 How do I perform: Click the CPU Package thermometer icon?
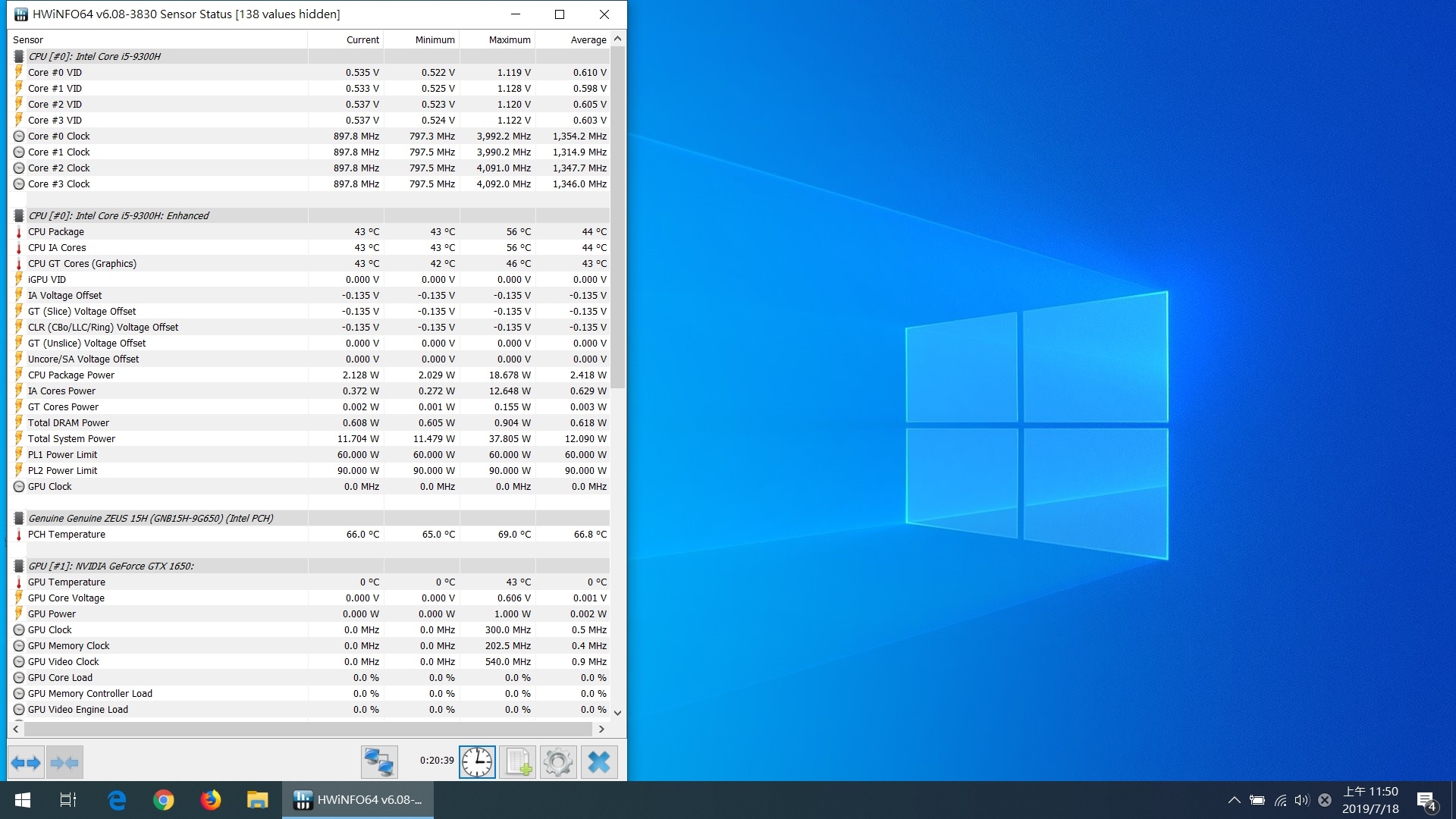[19, 232]
